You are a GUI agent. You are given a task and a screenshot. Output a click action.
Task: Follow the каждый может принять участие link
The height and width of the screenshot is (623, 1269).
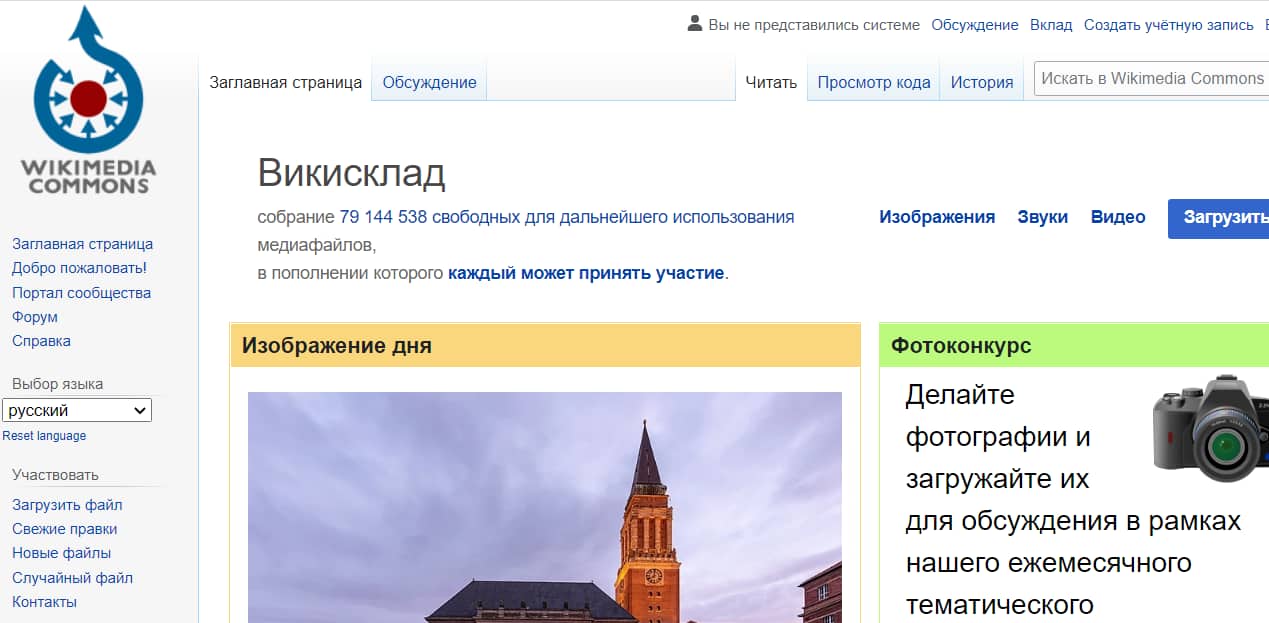tap(585, 273)
